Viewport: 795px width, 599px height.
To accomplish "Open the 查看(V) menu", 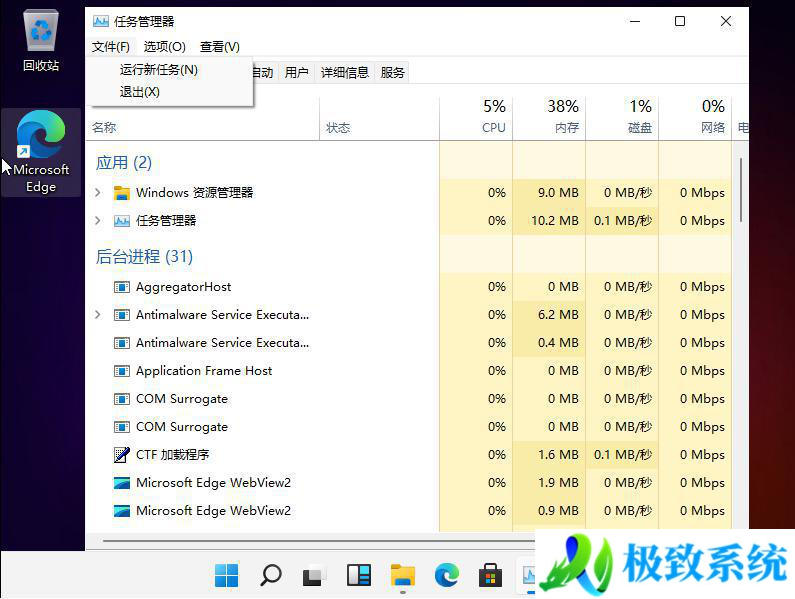I will point(220,47).
